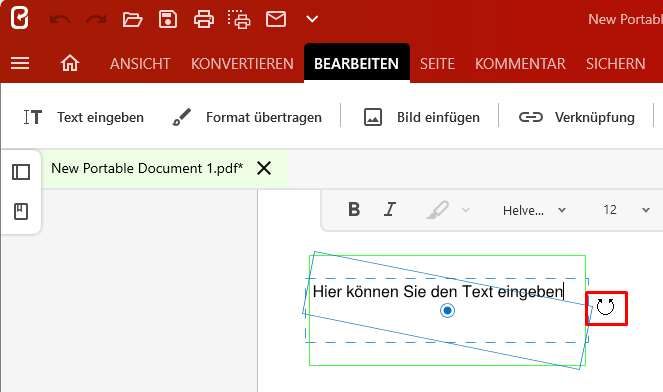The width and height of the screenshot is (663, 392).
Task: Switch to the KONVERTIEREN tab
Action: coord(242,63)
